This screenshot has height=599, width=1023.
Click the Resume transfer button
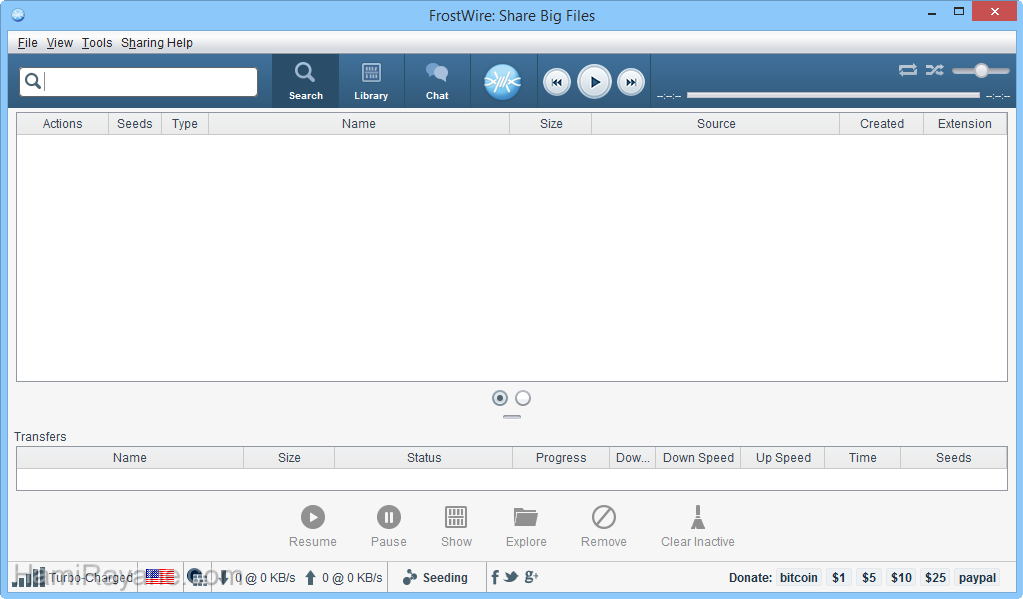313,526
